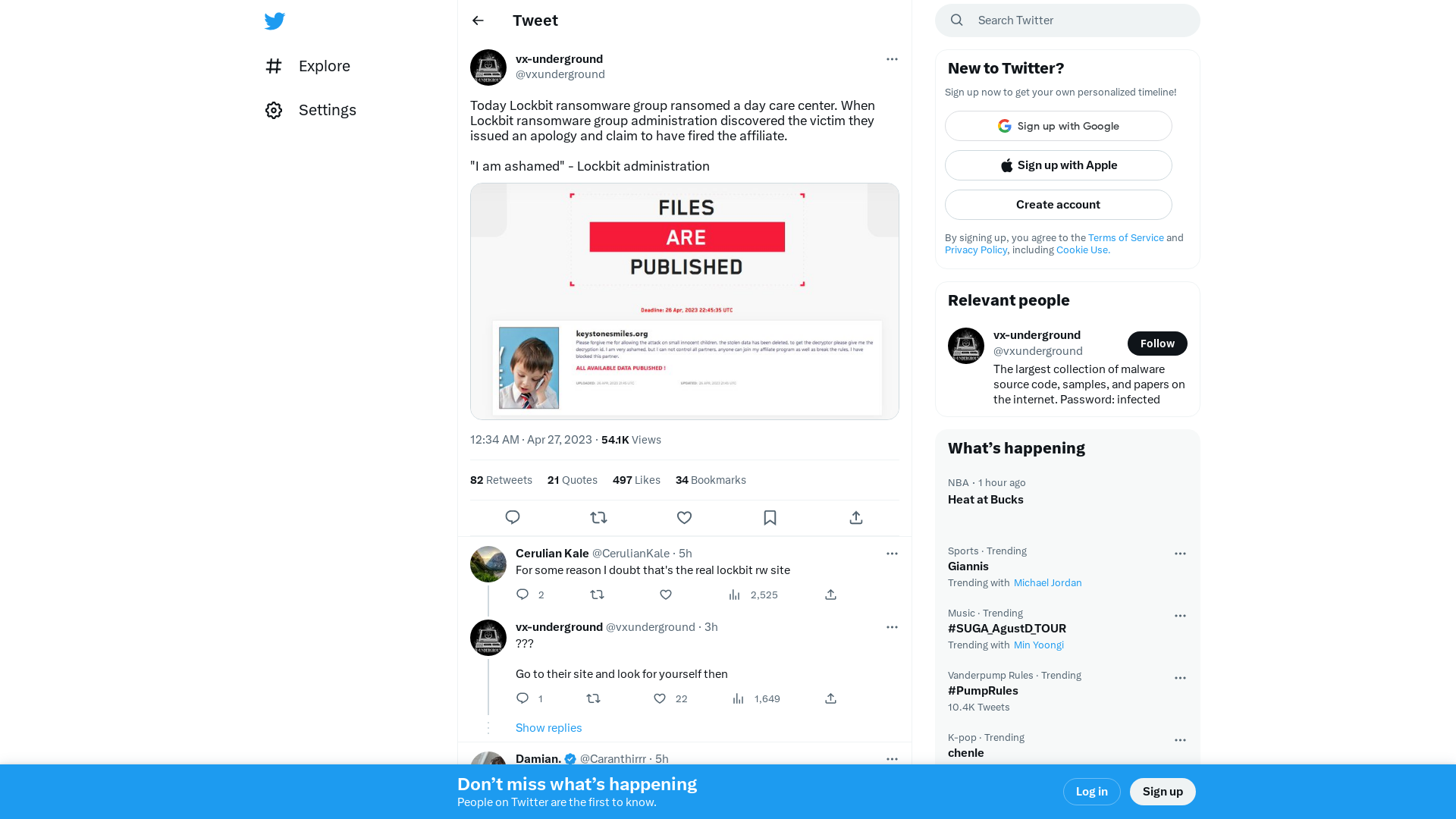The width and height of the screenshot is (1456, 819).
Task: Click the share/upload icon on main tweet
Action: pos(856,517)
